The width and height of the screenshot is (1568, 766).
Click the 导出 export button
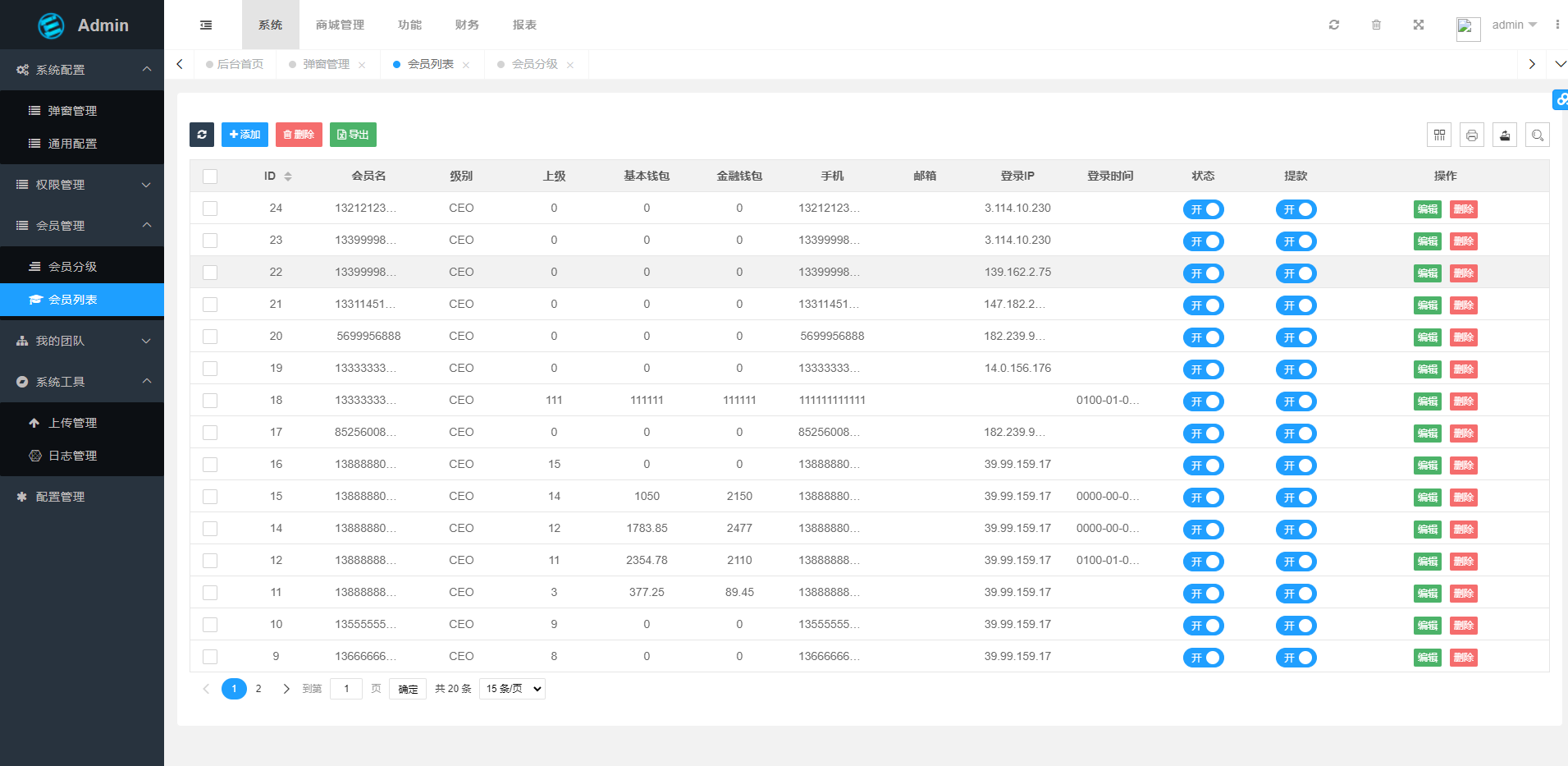click(353, 135)
